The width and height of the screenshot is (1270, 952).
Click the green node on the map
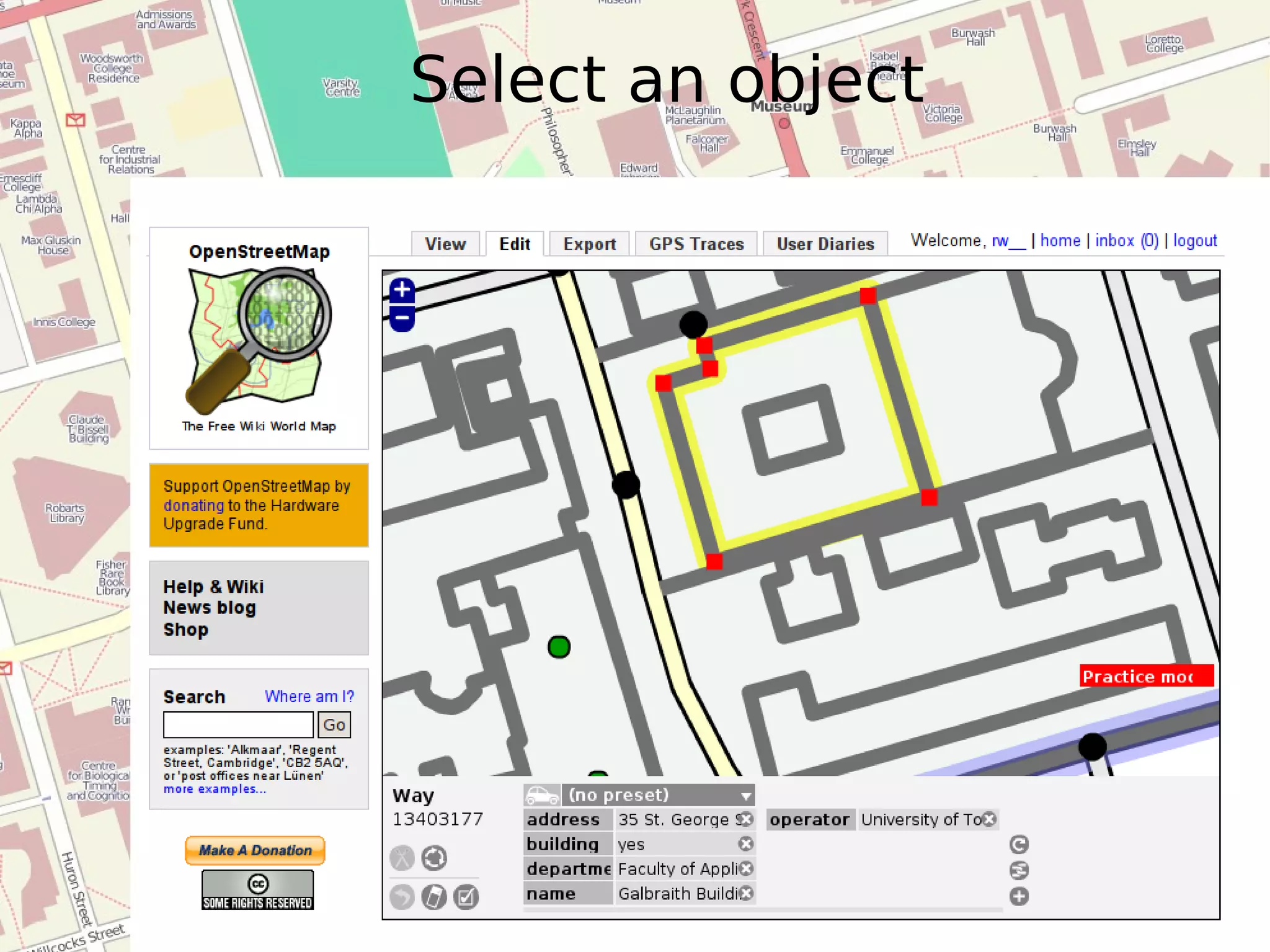click(559, 647)
